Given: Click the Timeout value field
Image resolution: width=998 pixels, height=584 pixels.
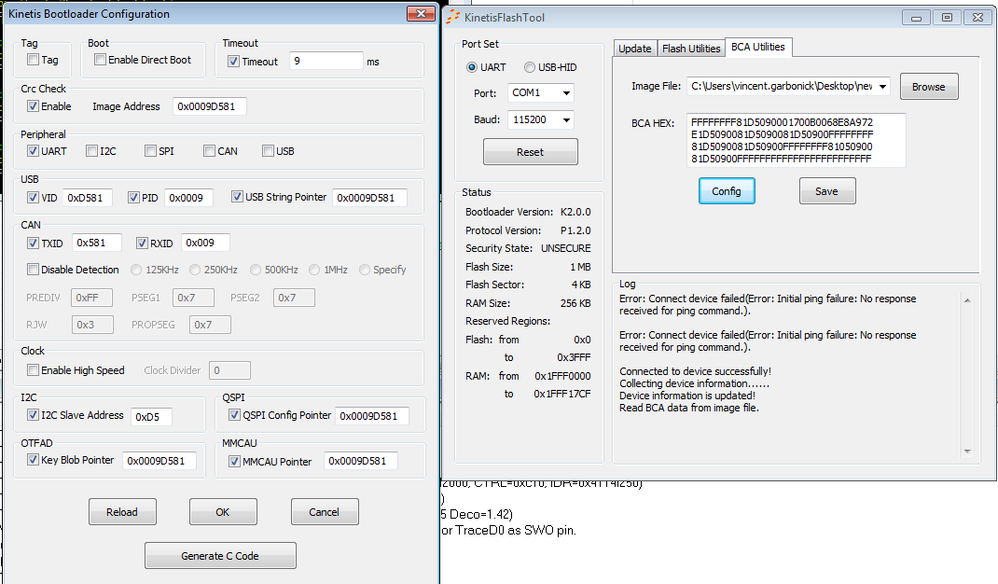Looking at the screenshot, I should pos(326,61).
